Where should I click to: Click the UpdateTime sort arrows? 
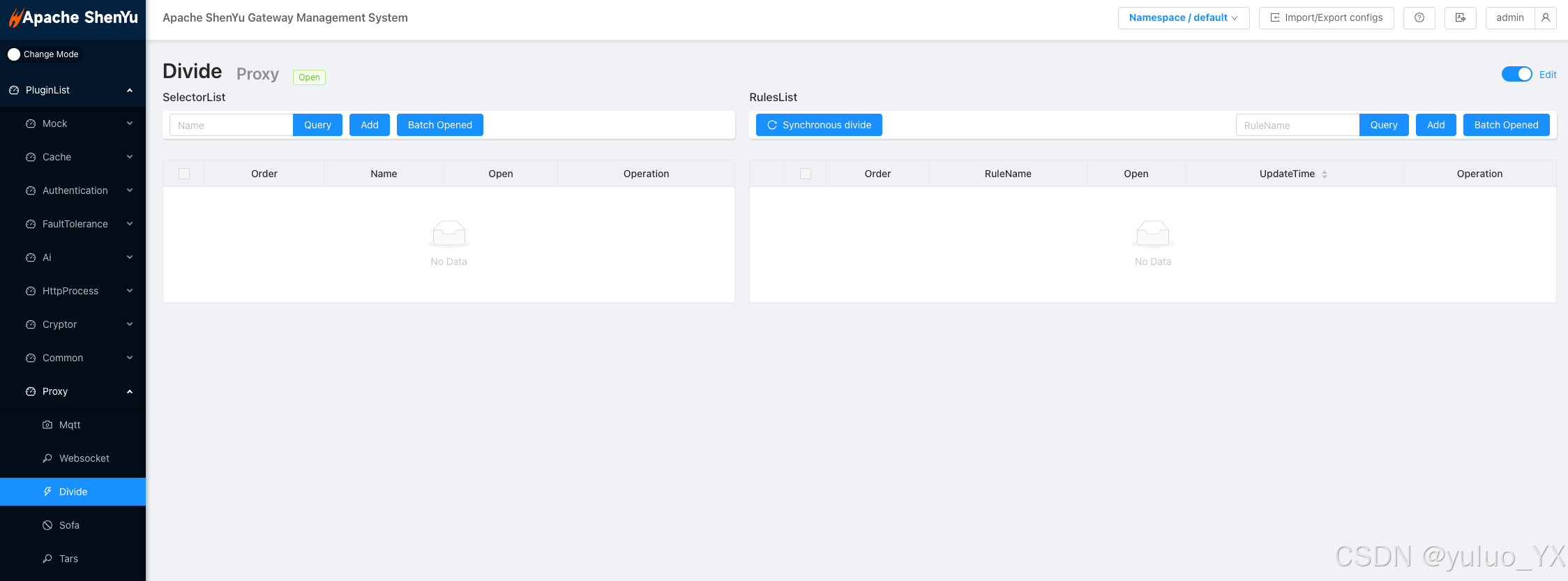tap(1325, 174)
